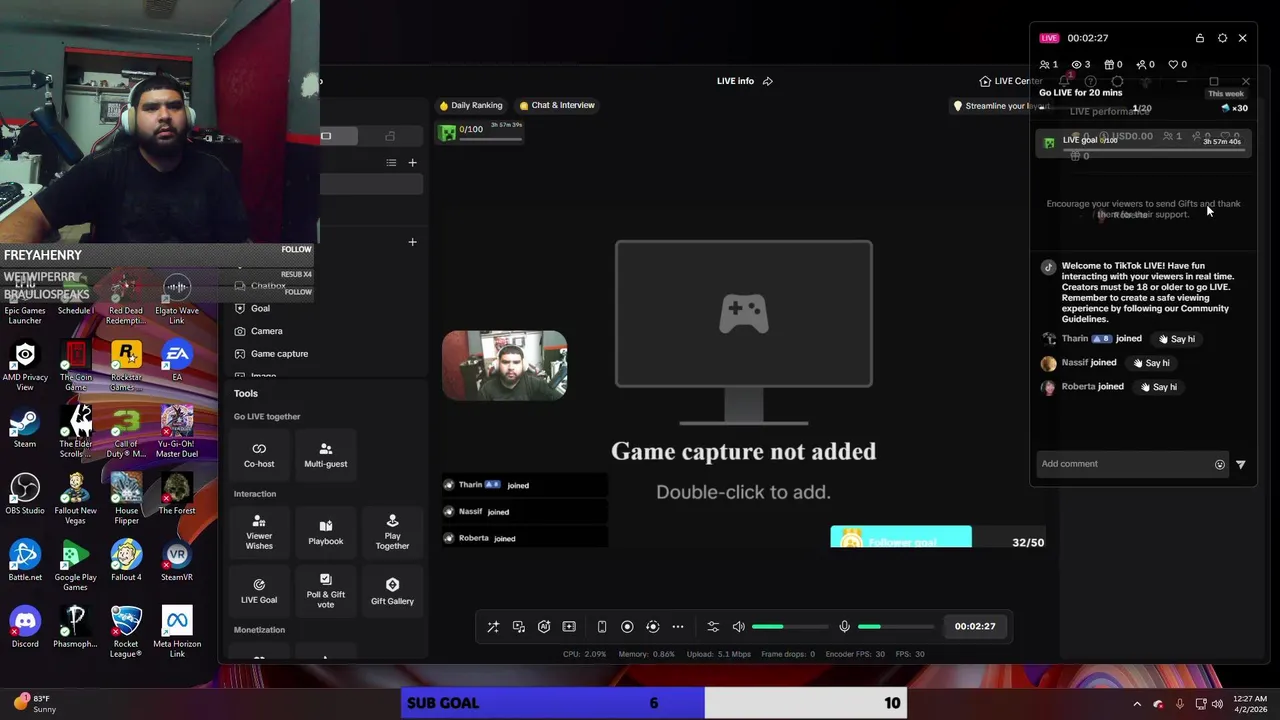Open the notifications bell icon
1280x720 pixels.
coord(1064,81)
